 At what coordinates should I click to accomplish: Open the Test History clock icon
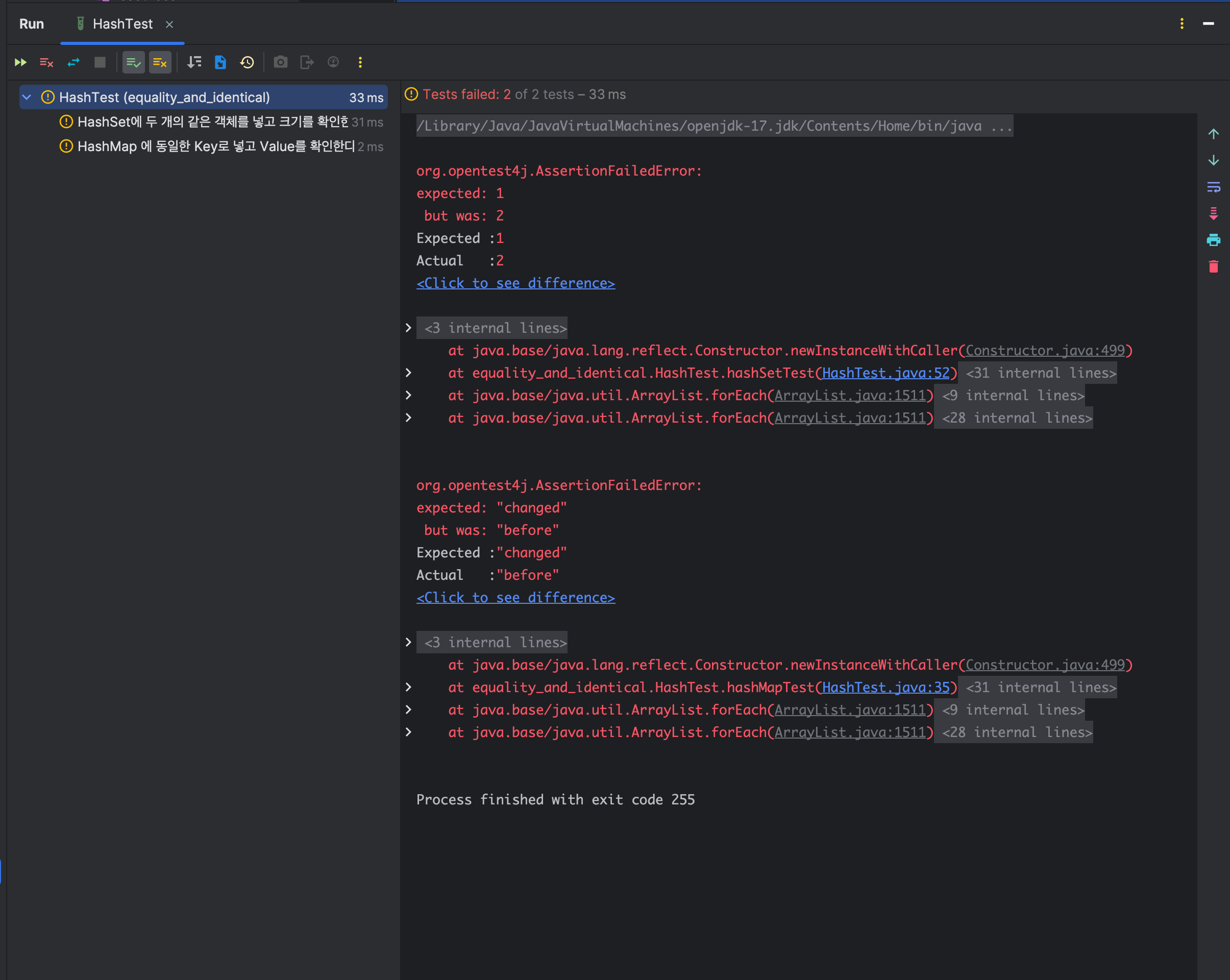click(x=247, y=62)
